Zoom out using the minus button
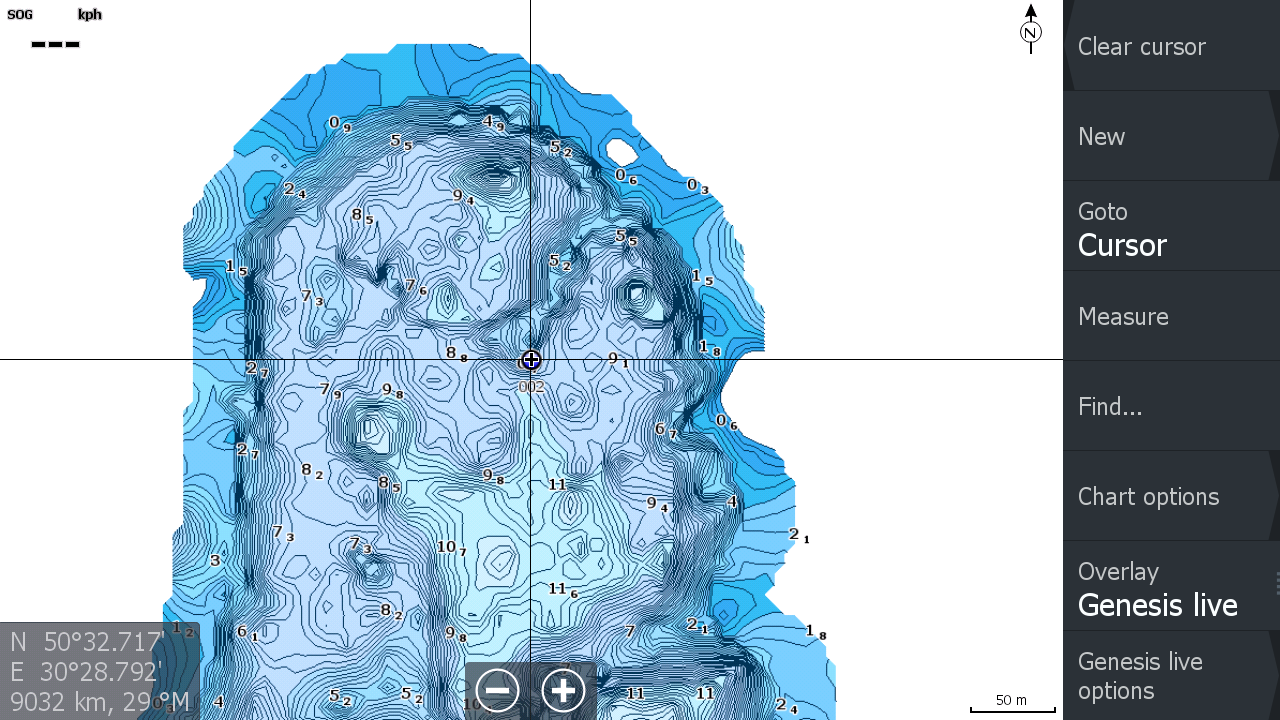Viewport: 1280px width, 720px height. [497, 690]
